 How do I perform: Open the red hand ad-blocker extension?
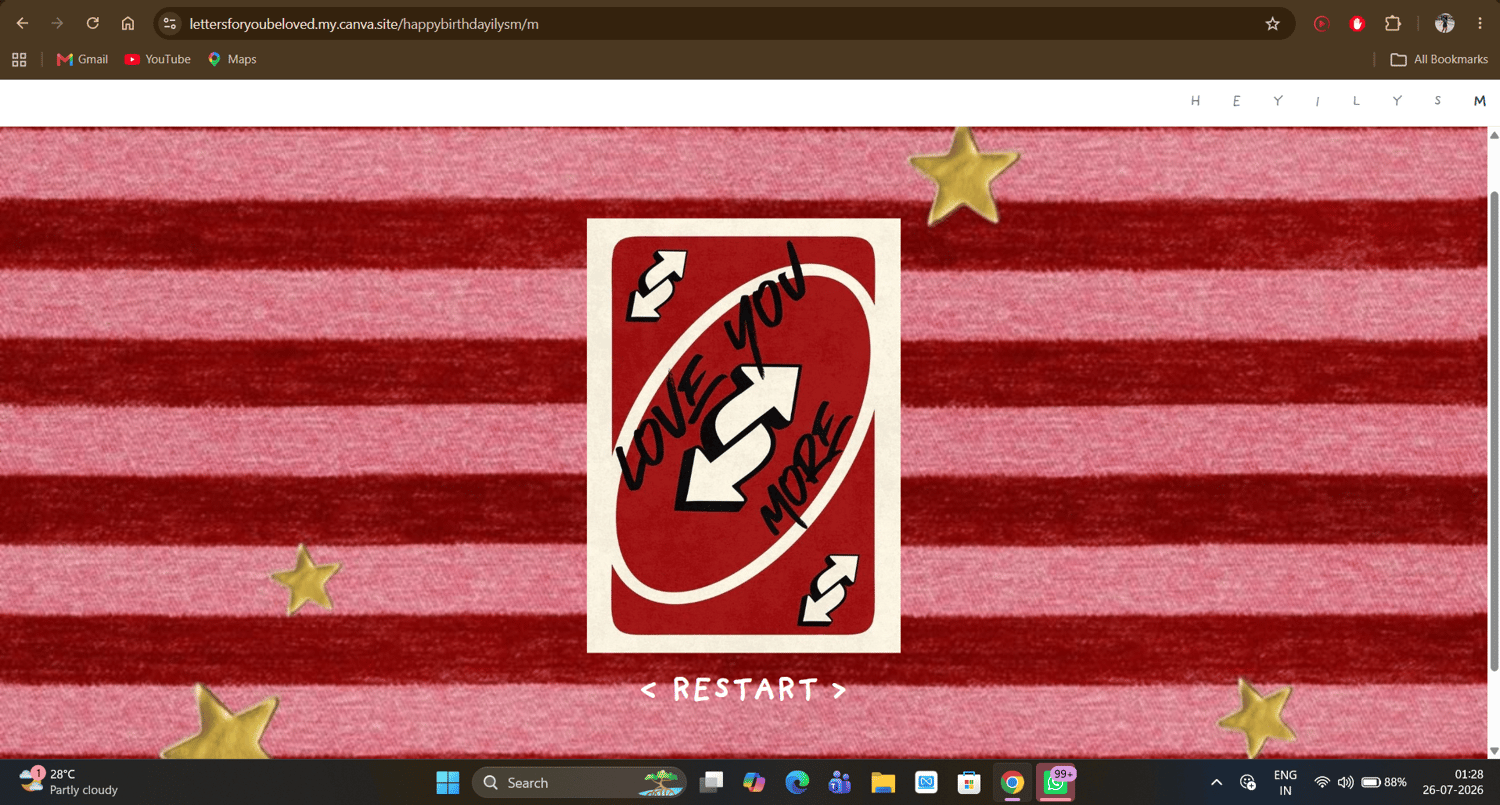(1357, 23)
